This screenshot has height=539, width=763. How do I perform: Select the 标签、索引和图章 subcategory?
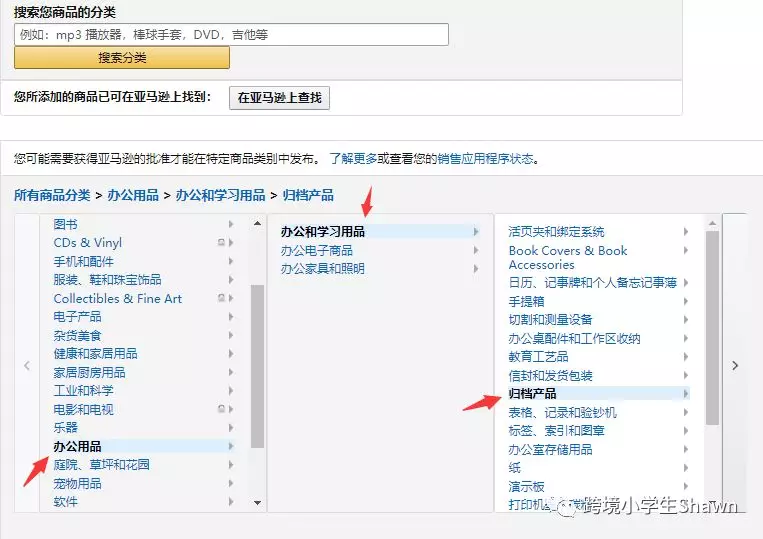coord(556,431)
